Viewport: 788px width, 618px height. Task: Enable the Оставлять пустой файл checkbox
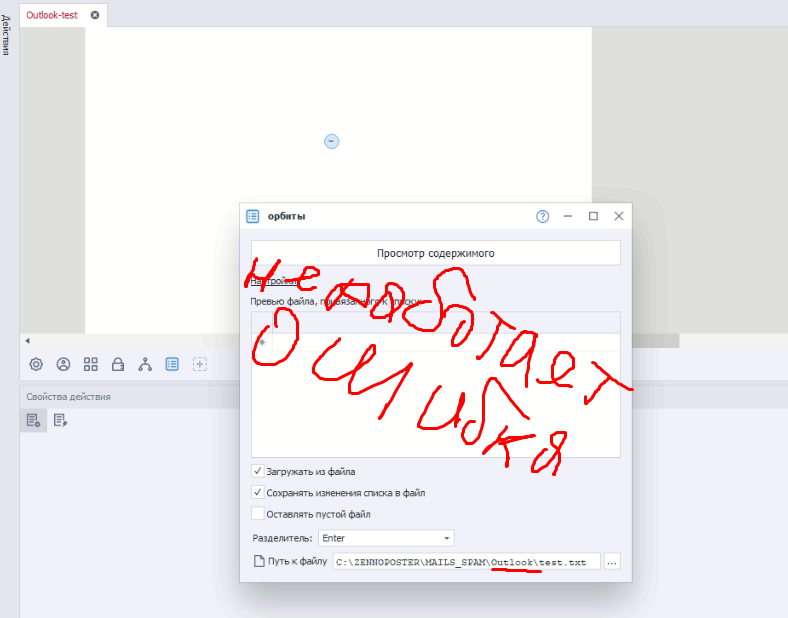tap(258, 513)
